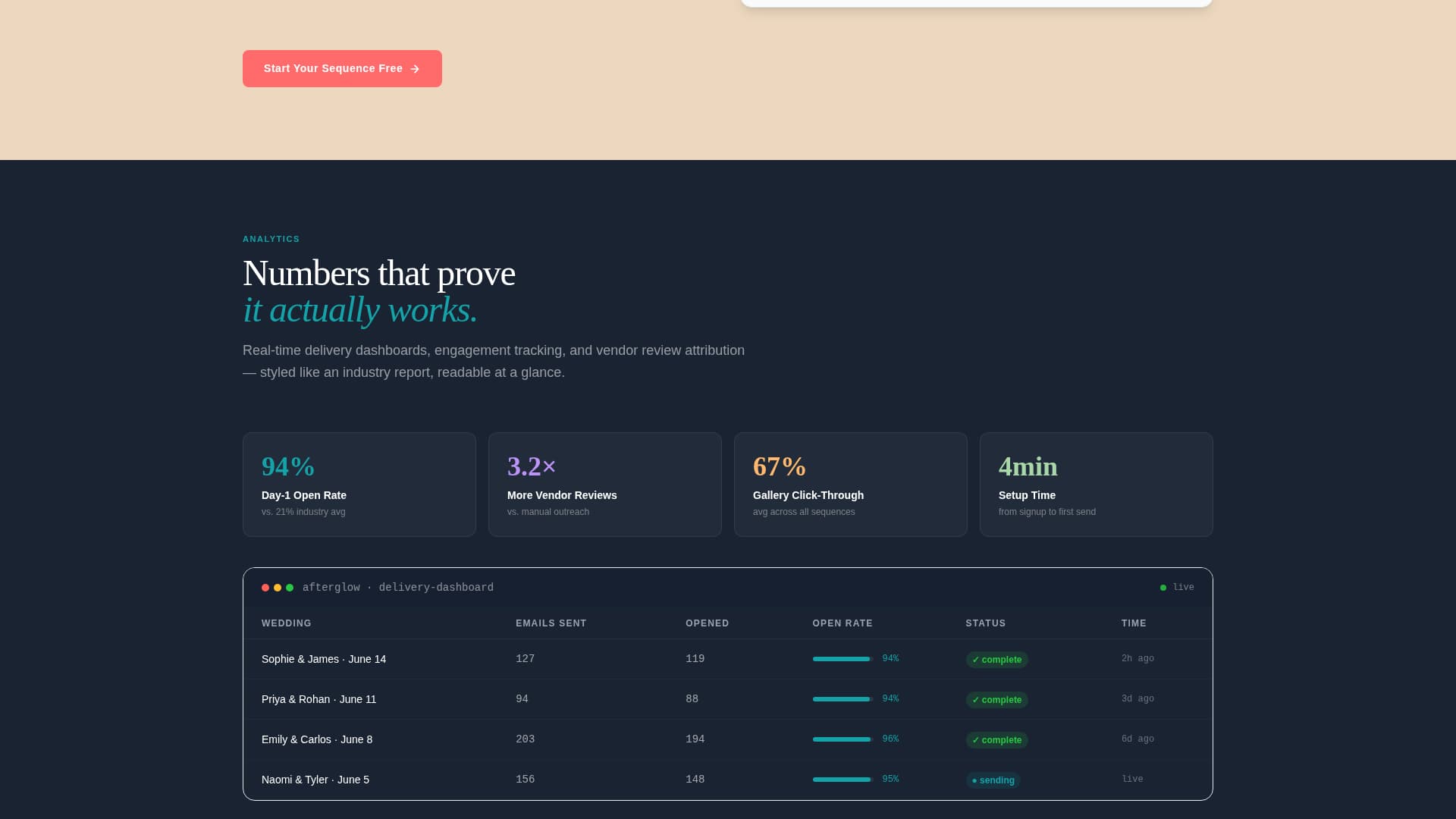Screen dimensions: 1456x819
Task: Click the Priya & Rohan complete badge
Action: [x=996, y=700]
